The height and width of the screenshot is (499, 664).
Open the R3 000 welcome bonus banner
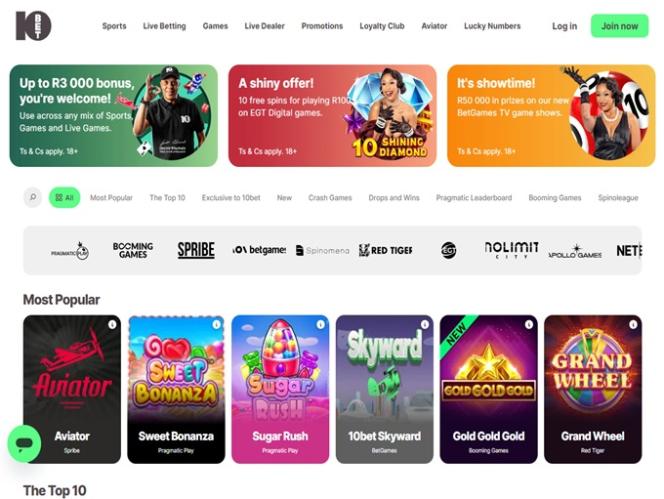click(113, 116)
